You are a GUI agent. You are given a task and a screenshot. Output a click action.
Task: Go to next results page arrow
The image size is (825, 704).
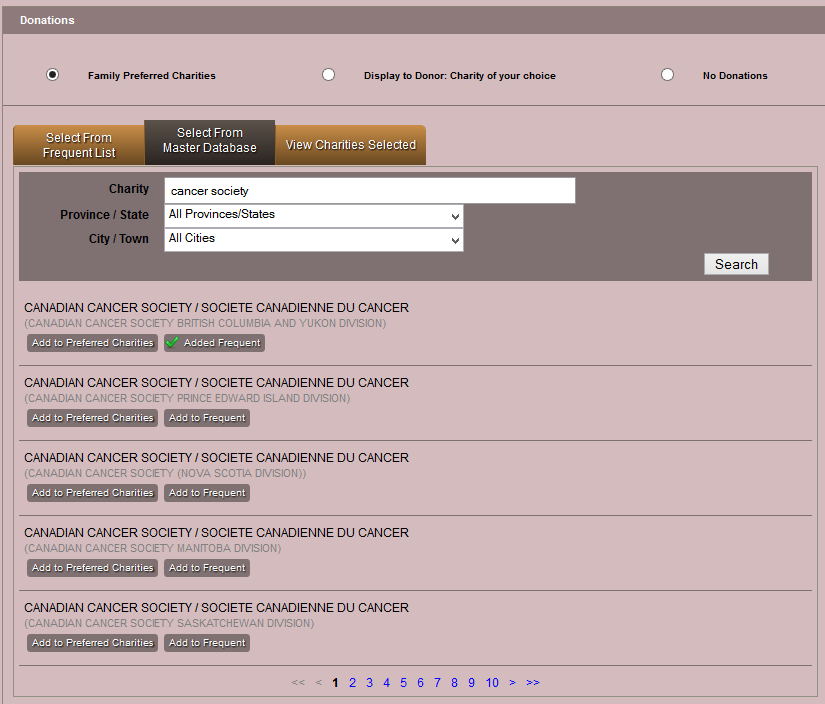[512, 683]
